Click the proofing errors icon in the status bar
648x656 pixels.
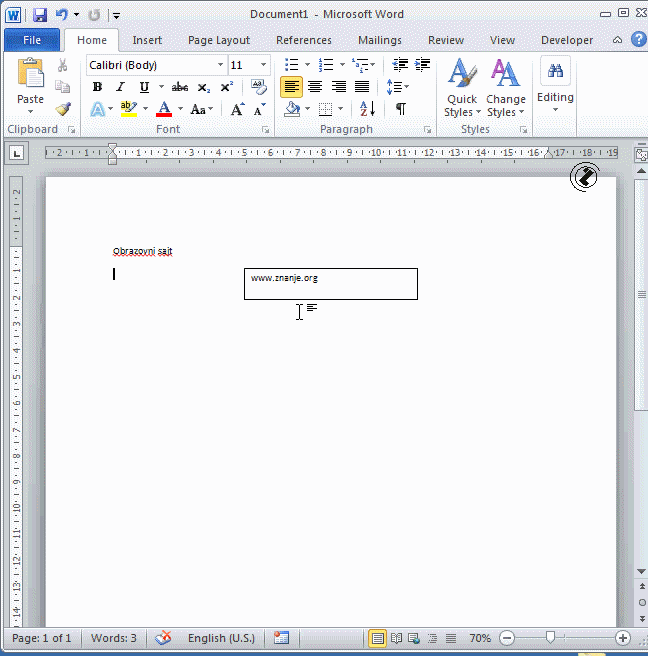[163, 638]
